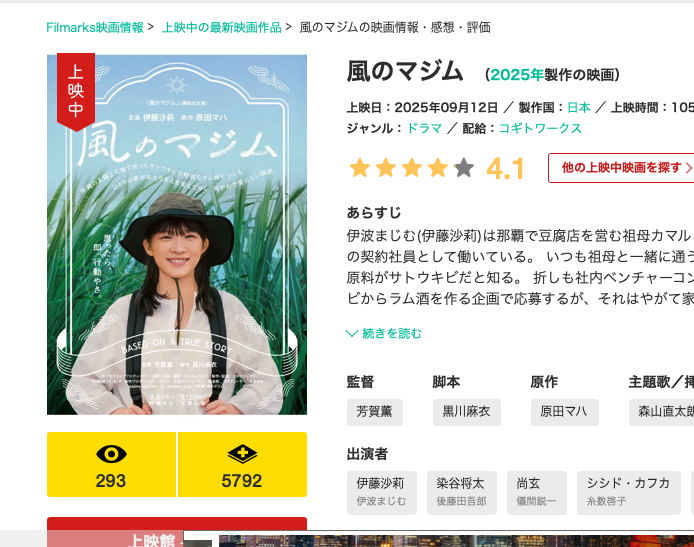Select 日本 country link

coord(579,108)
